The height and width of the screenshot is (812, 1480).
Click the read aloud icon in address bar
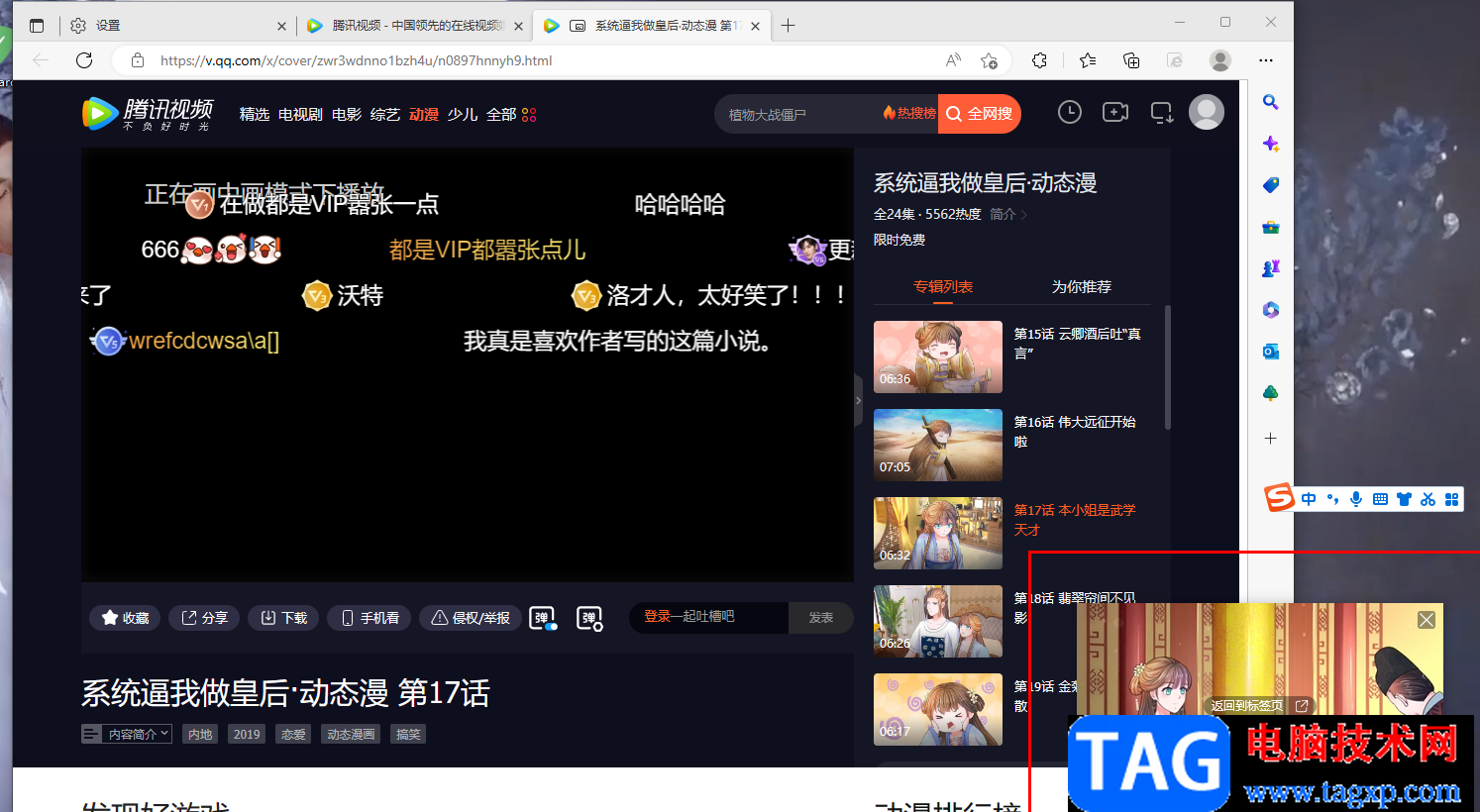click(x=953, y=60)
